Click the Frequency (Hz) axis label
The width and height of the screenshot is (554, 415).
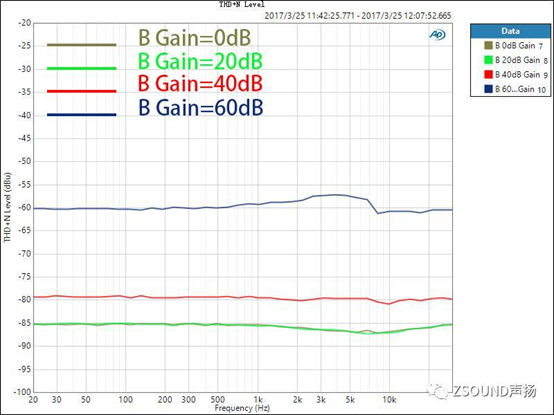pyautogui.click(x=242, y=408)
